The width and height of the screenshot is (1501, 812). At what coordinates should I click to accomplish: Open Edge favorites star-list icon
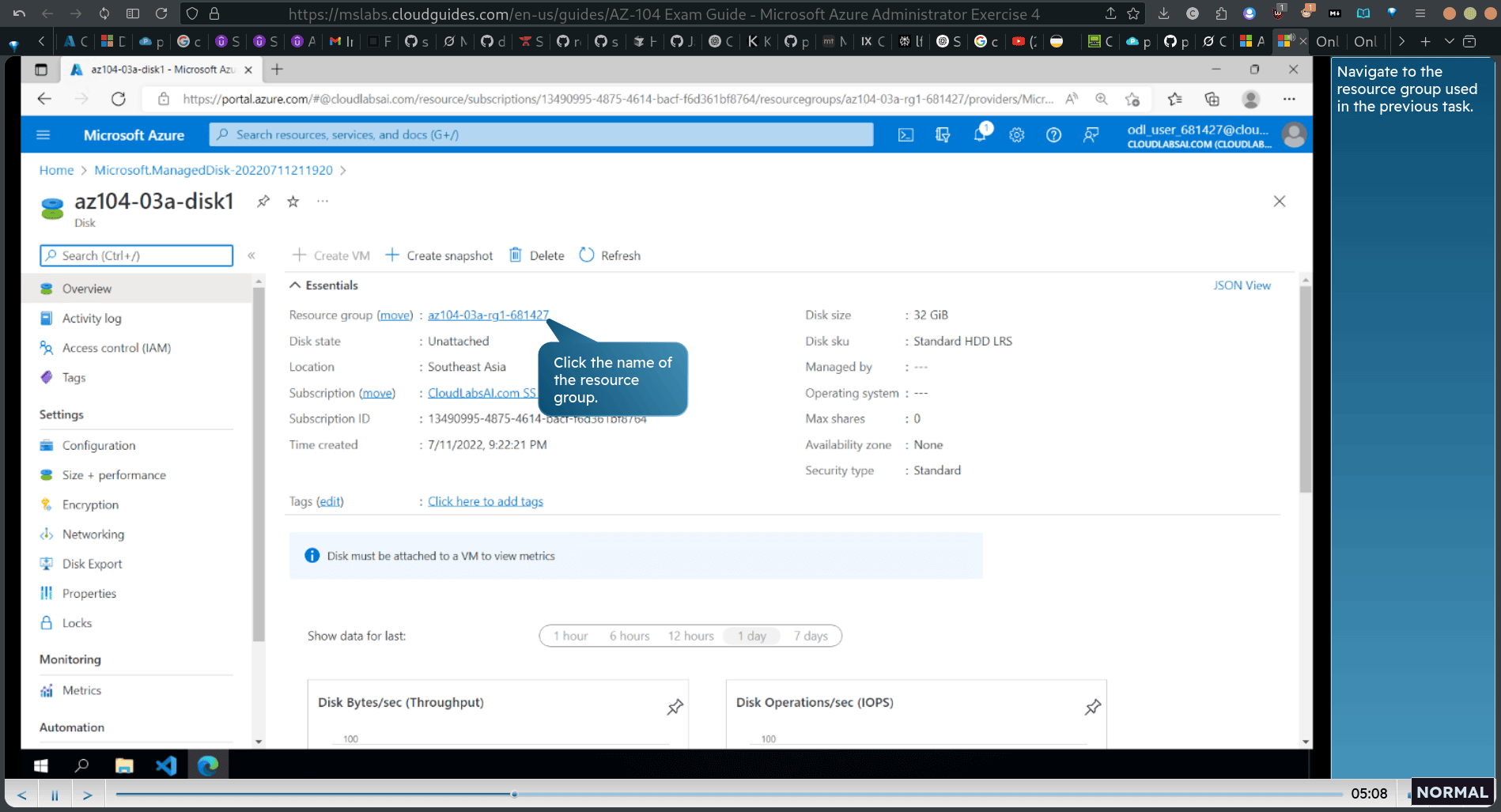(1174, 99)
